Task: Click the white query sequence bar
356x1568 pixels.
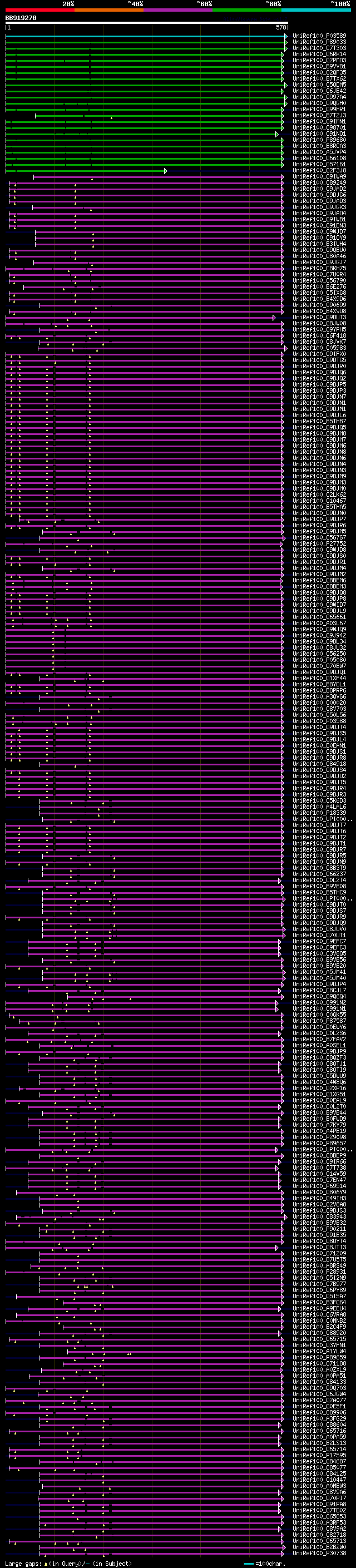Action: pyautogui.click(x=147, y=23)
